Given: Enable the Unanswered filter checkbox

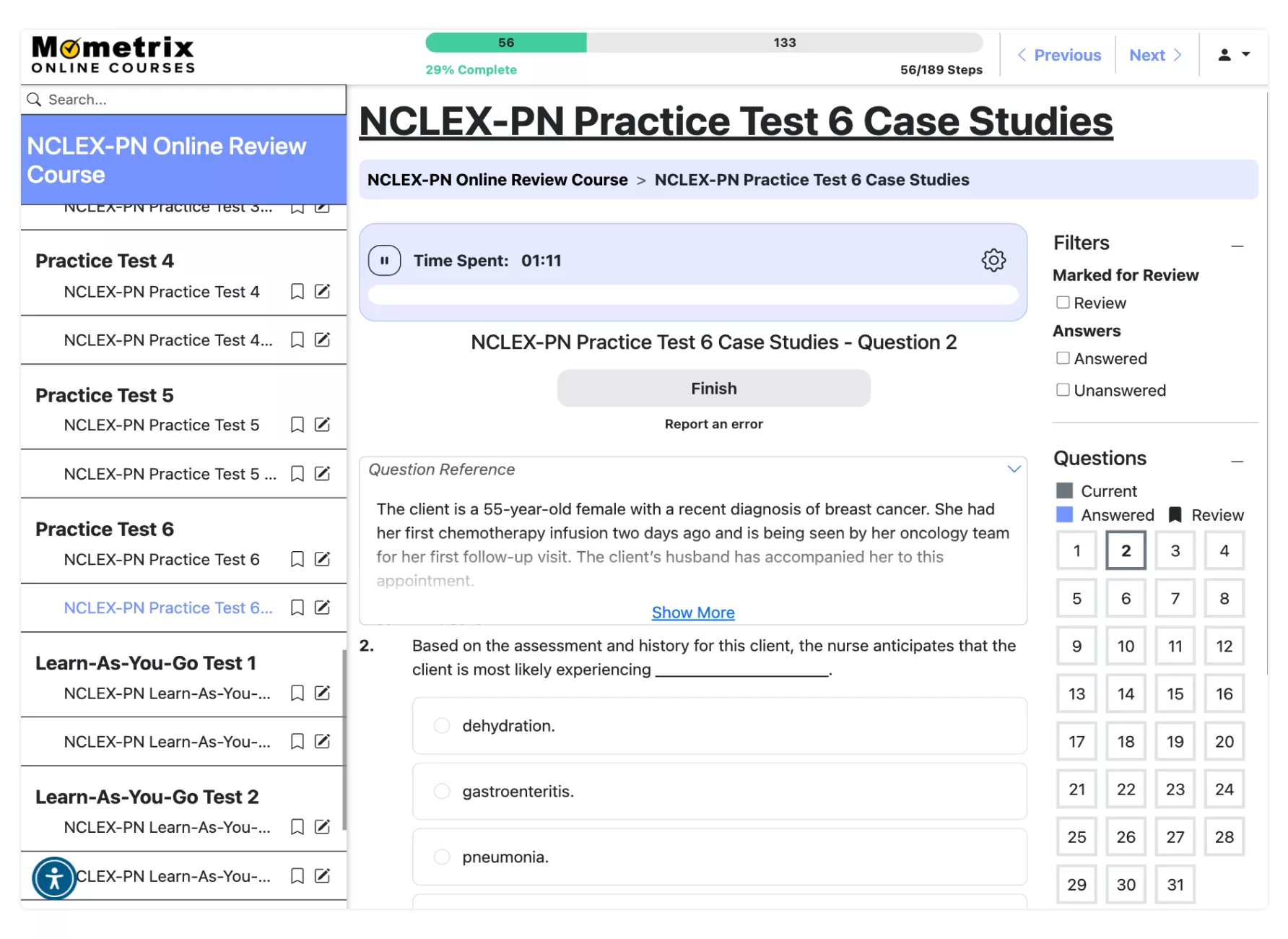Looking at the screenshot, I should tap(1063, 390).
